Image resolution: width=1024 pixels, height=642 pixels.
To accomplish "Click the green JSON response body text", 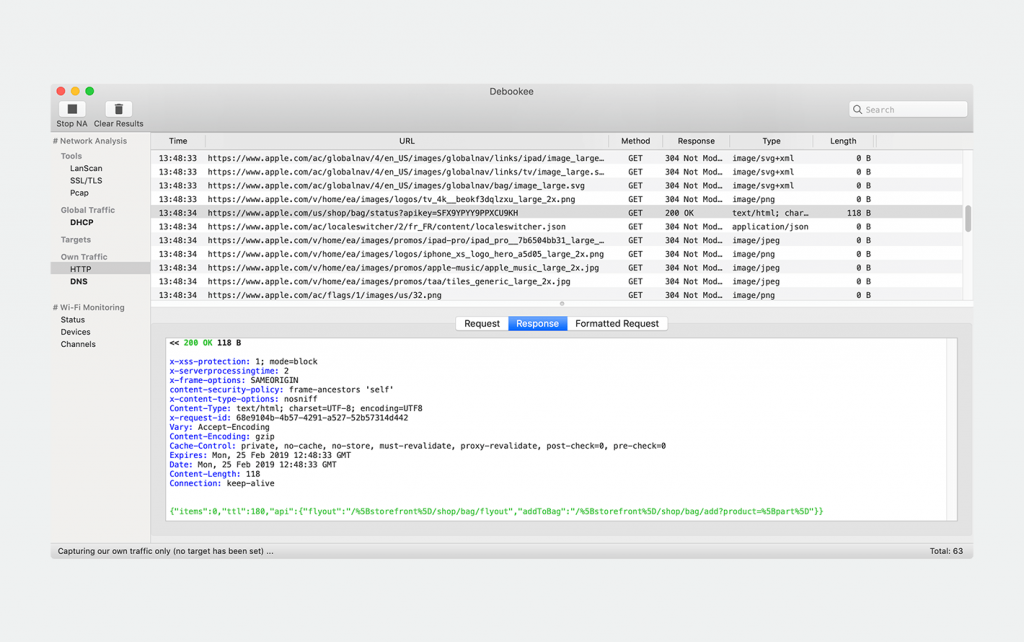I will (496, 511).
